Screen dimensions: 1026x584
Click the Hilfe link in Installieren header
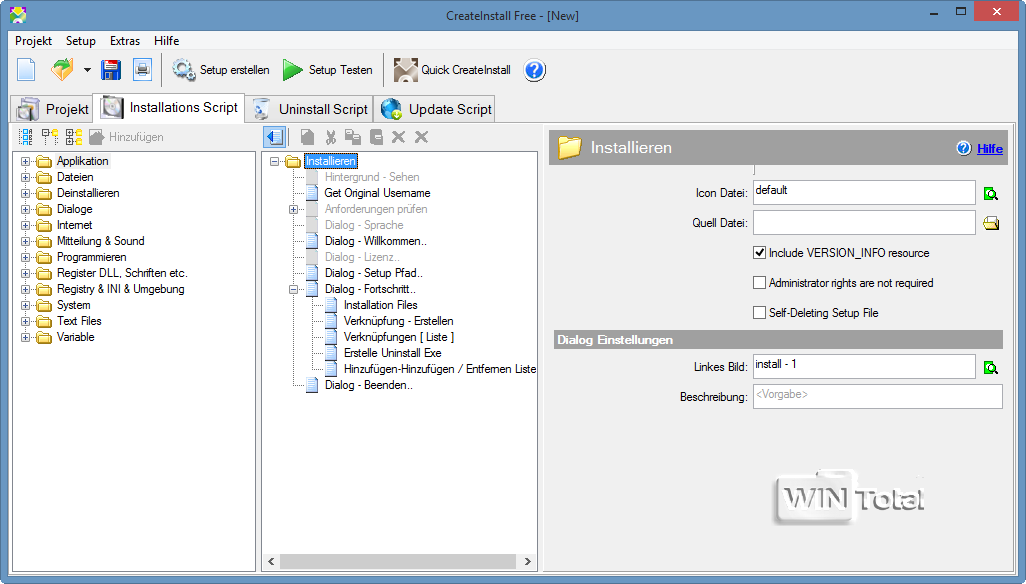989,149
